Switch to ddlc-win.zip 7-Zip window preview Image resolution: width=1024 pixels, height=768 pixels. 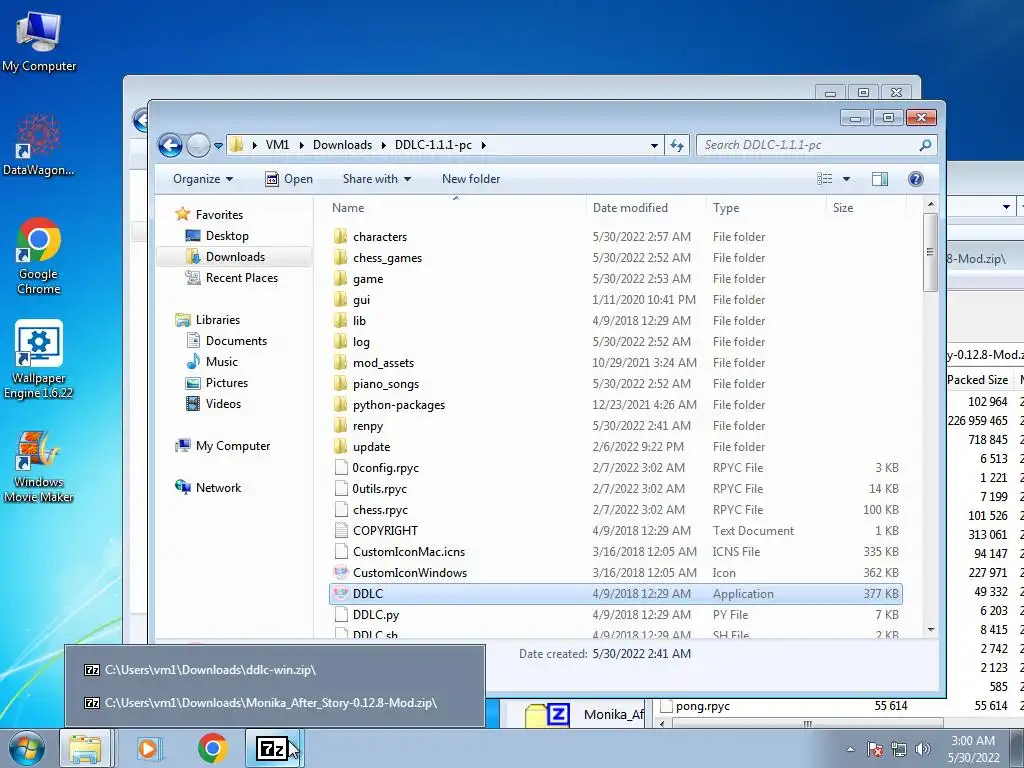[275, 670]
